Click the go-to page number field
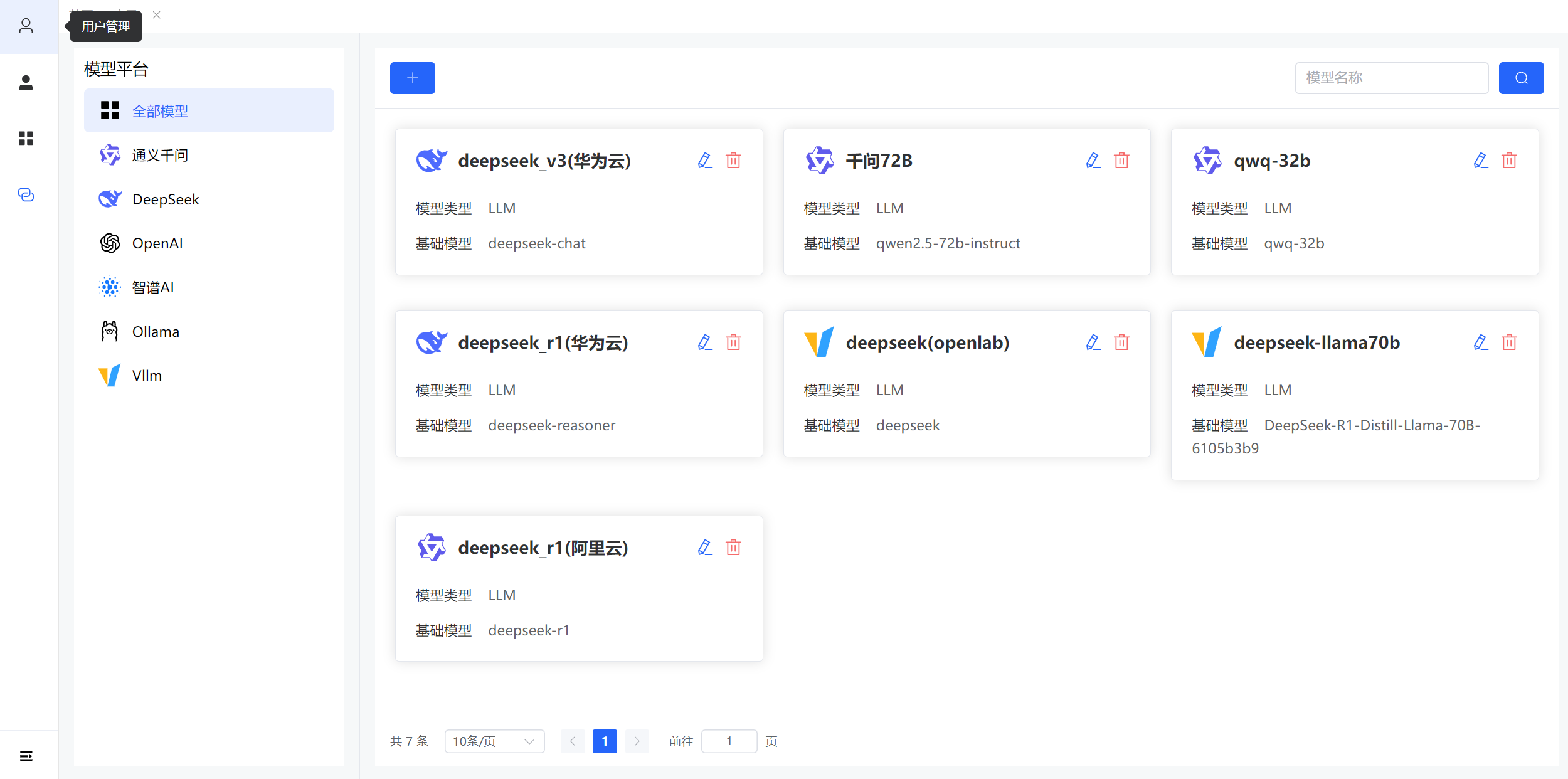Image resolution: width=1568 pixels, height=779 pixels. point(729,741)
